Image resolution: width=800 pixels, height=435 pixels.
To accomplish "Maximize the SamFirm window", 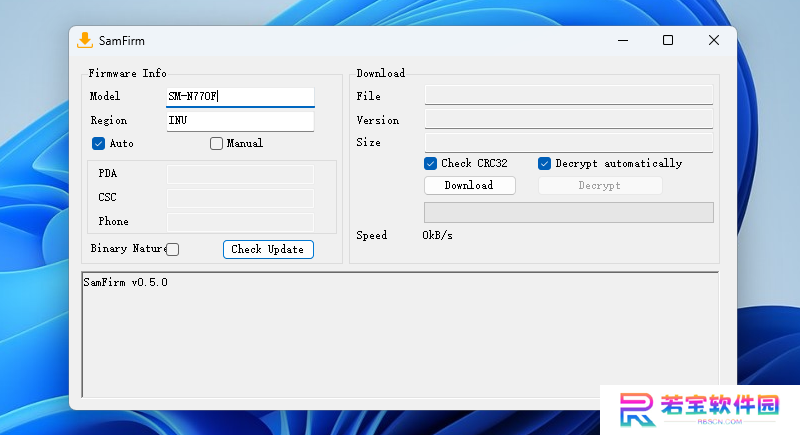I will pyautogui.click(x=668, y=40).
